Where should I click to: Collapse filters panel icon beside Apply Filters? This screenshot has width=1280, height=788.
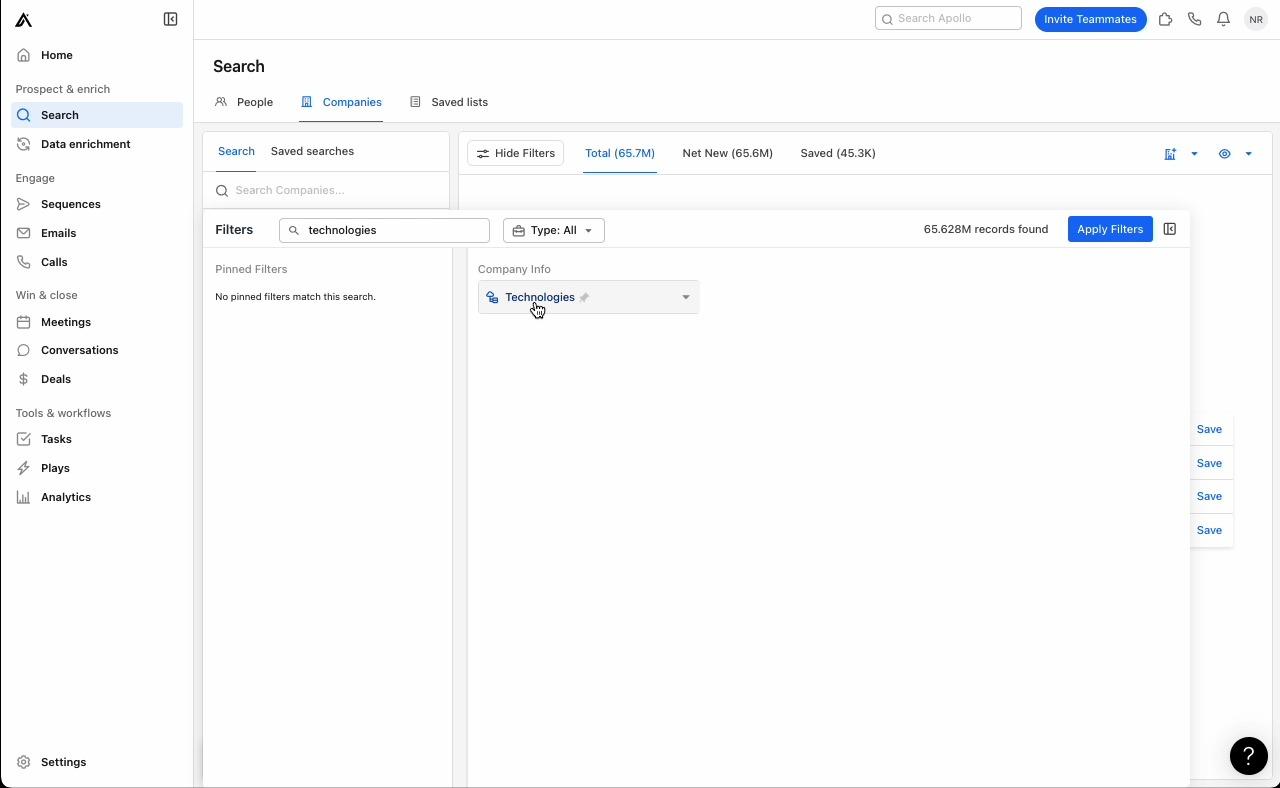pos(1169,229)
